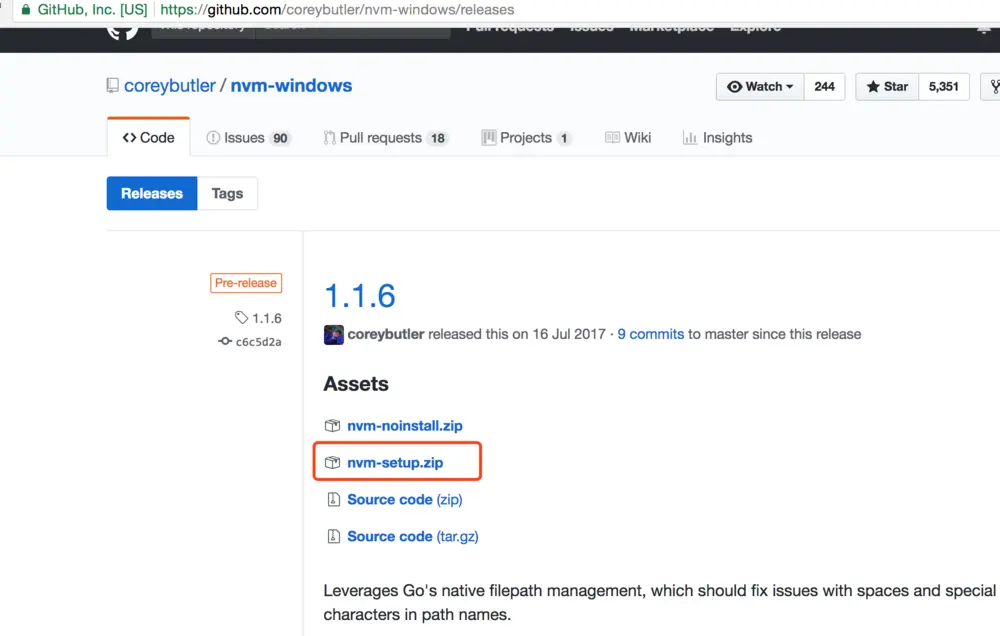Click the green lock icon in address bar
Screen dimensions: 1000x636
26,10
